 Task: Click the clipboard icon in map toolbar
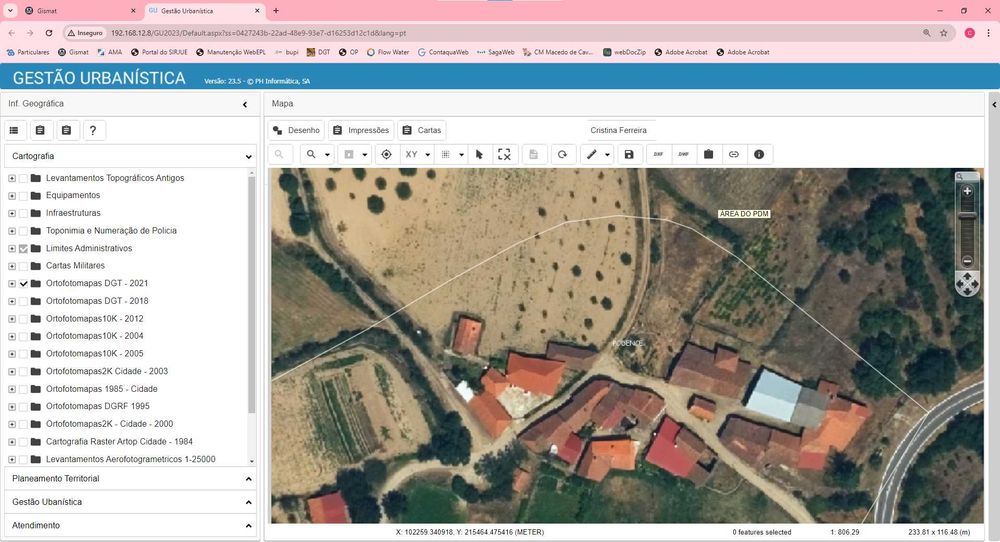click(709, 154)
